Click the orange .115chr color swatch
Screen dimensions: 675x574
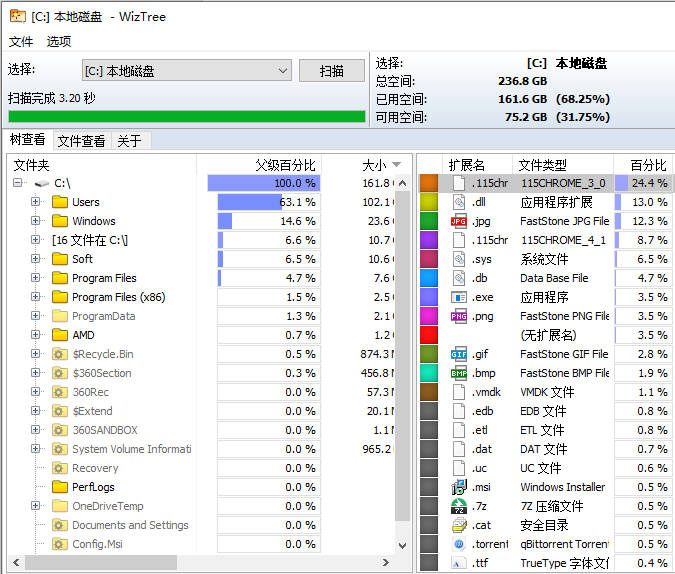(x=429, y=183)
